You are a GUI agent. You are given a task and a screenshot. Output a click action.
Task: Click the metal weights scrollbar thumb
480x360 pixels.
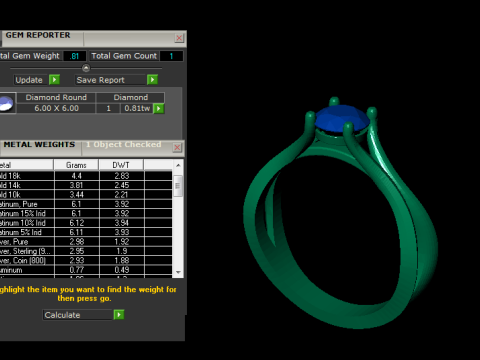tap(178, 186)
